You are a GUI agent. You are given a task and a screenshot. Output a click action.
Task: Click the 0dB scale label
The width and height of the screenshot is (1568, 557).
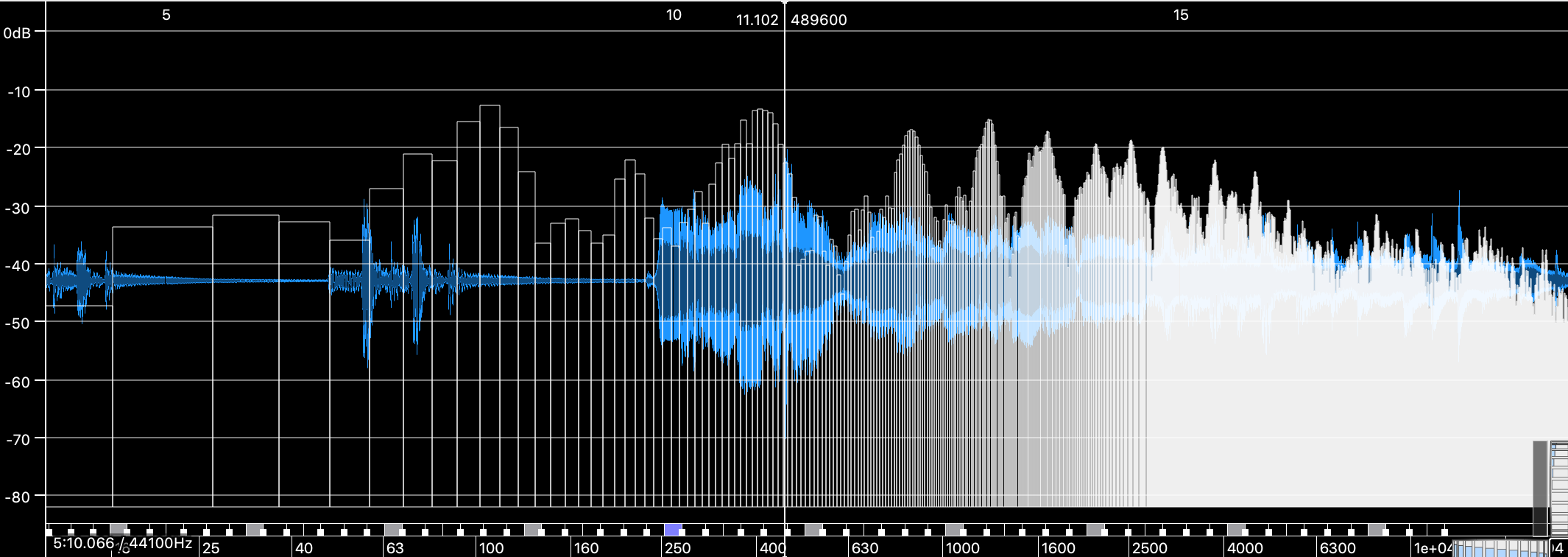(17, 33)
